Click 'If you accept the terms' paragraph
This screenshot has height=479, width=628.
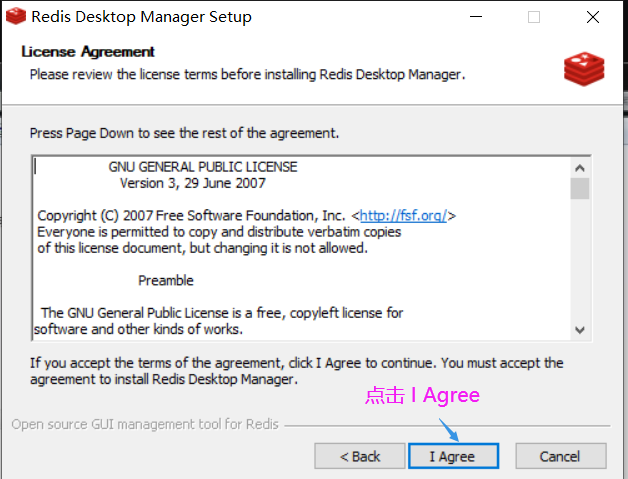(296, 371)
